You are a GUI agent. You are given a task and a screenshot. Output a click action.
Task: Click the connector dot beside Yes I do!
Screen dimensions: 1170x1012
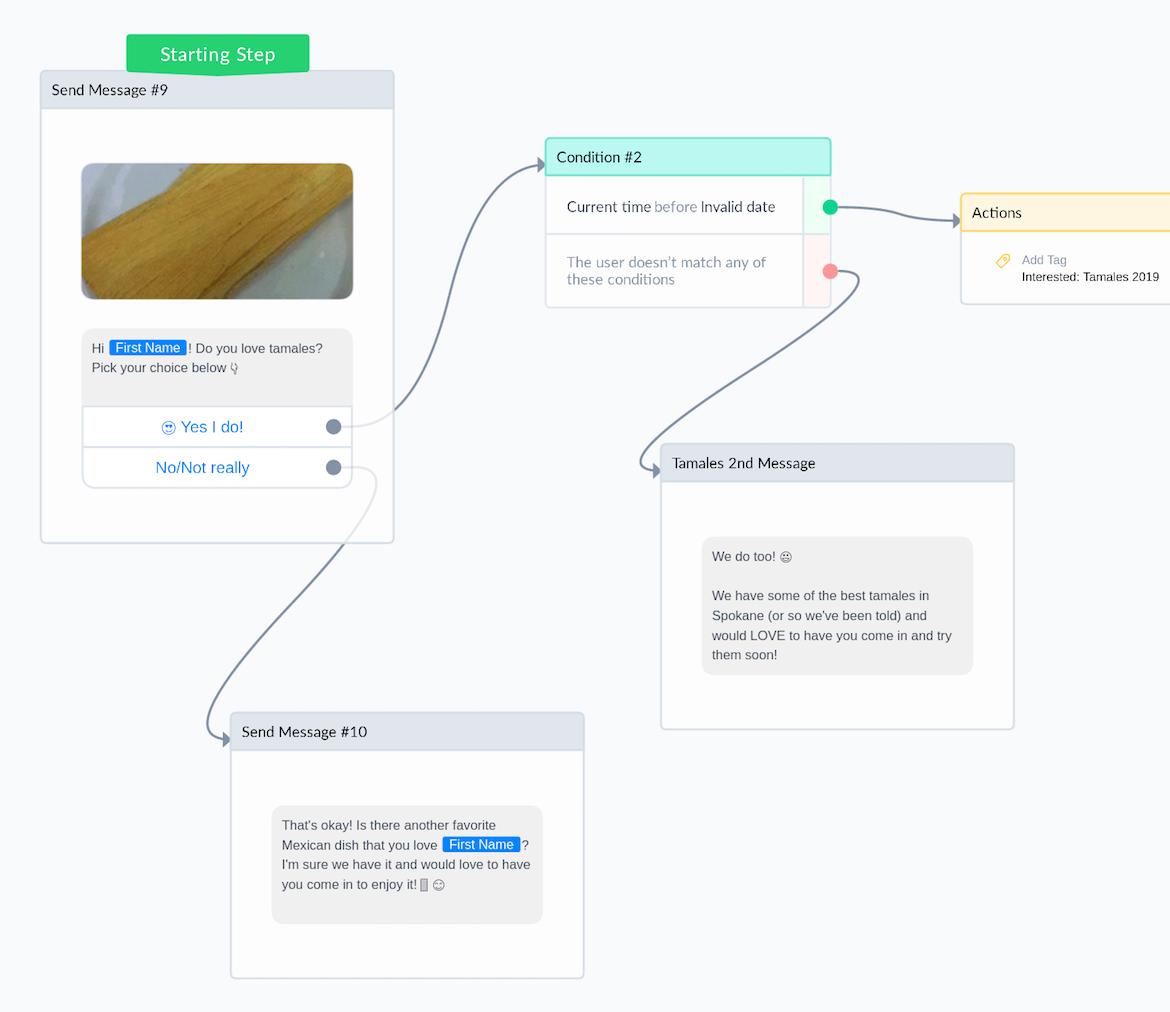[334, 427]
